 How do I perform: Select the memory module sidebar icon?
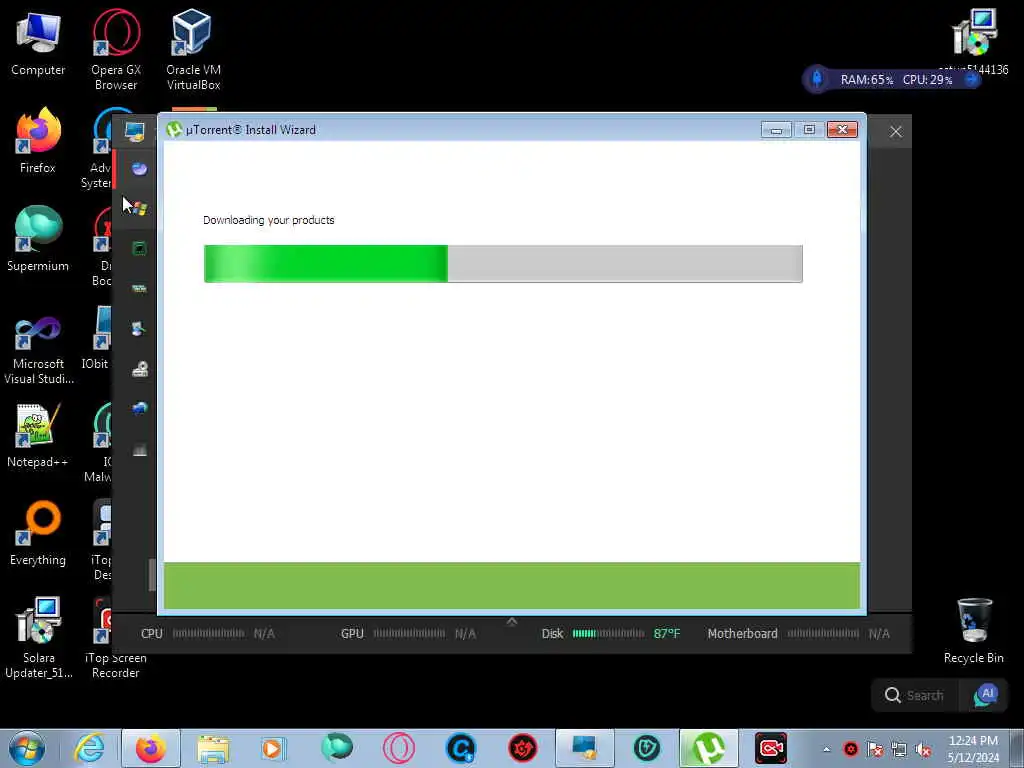click(139, 289)
